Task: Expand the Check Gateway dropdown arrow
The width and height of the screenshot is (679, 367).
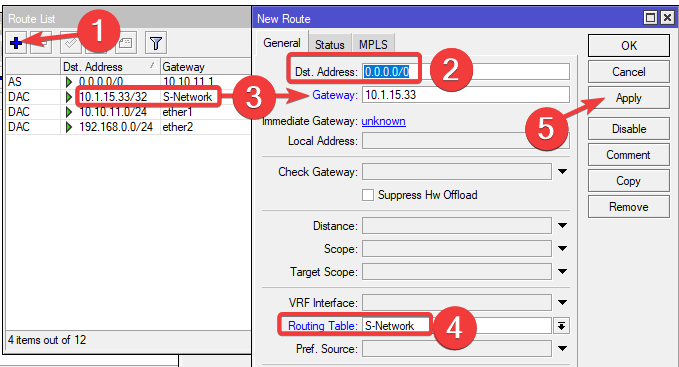Action: pos(562,171)
